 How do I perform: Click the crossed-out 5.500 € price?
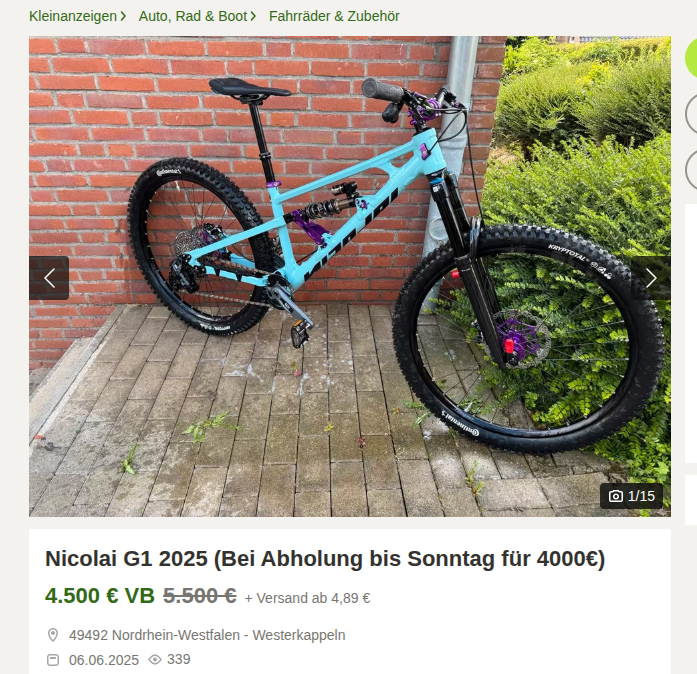click(200, 596)
